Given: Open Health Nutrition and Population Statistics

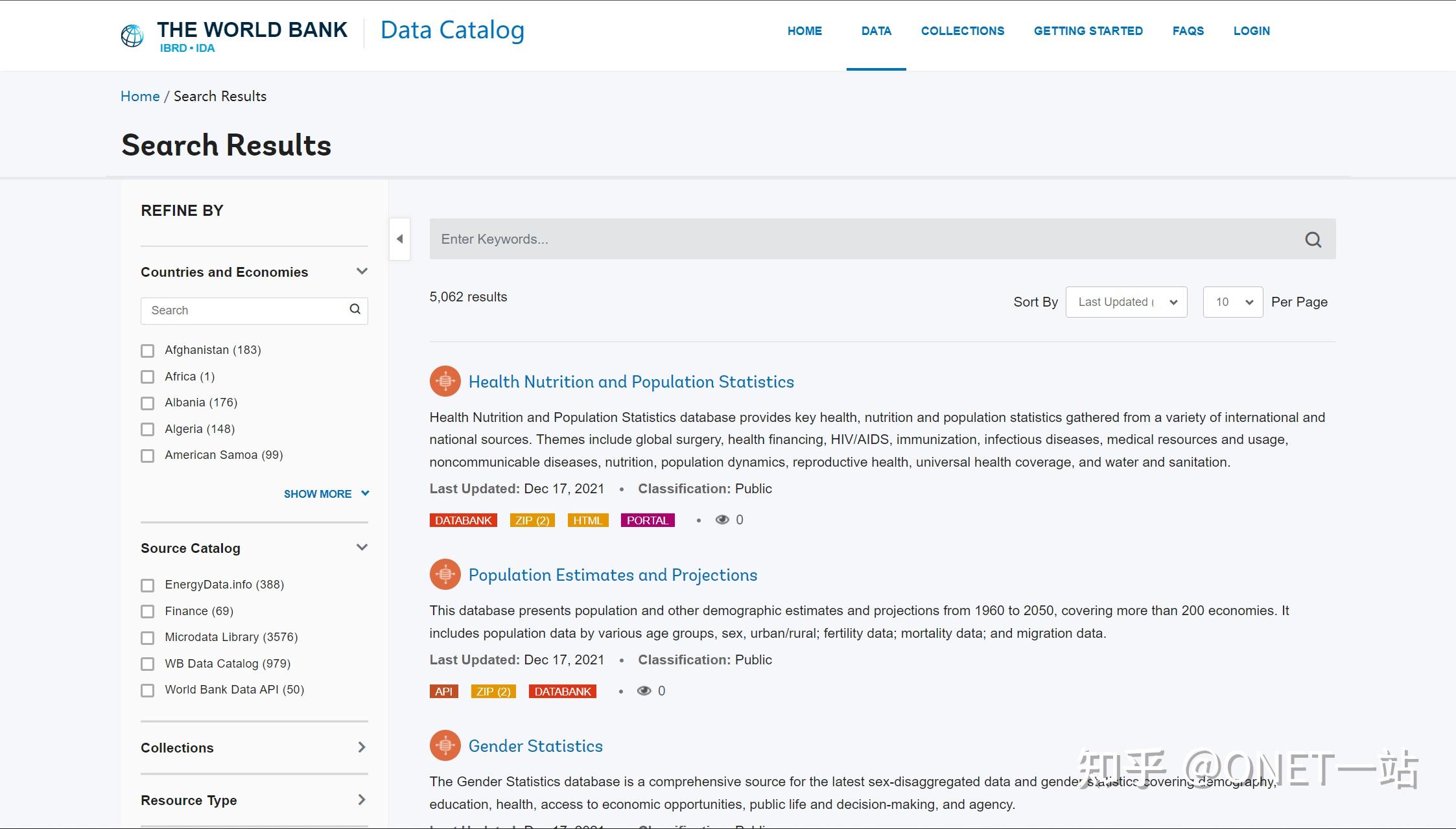Looking at the screenshot, I should 631,382.
